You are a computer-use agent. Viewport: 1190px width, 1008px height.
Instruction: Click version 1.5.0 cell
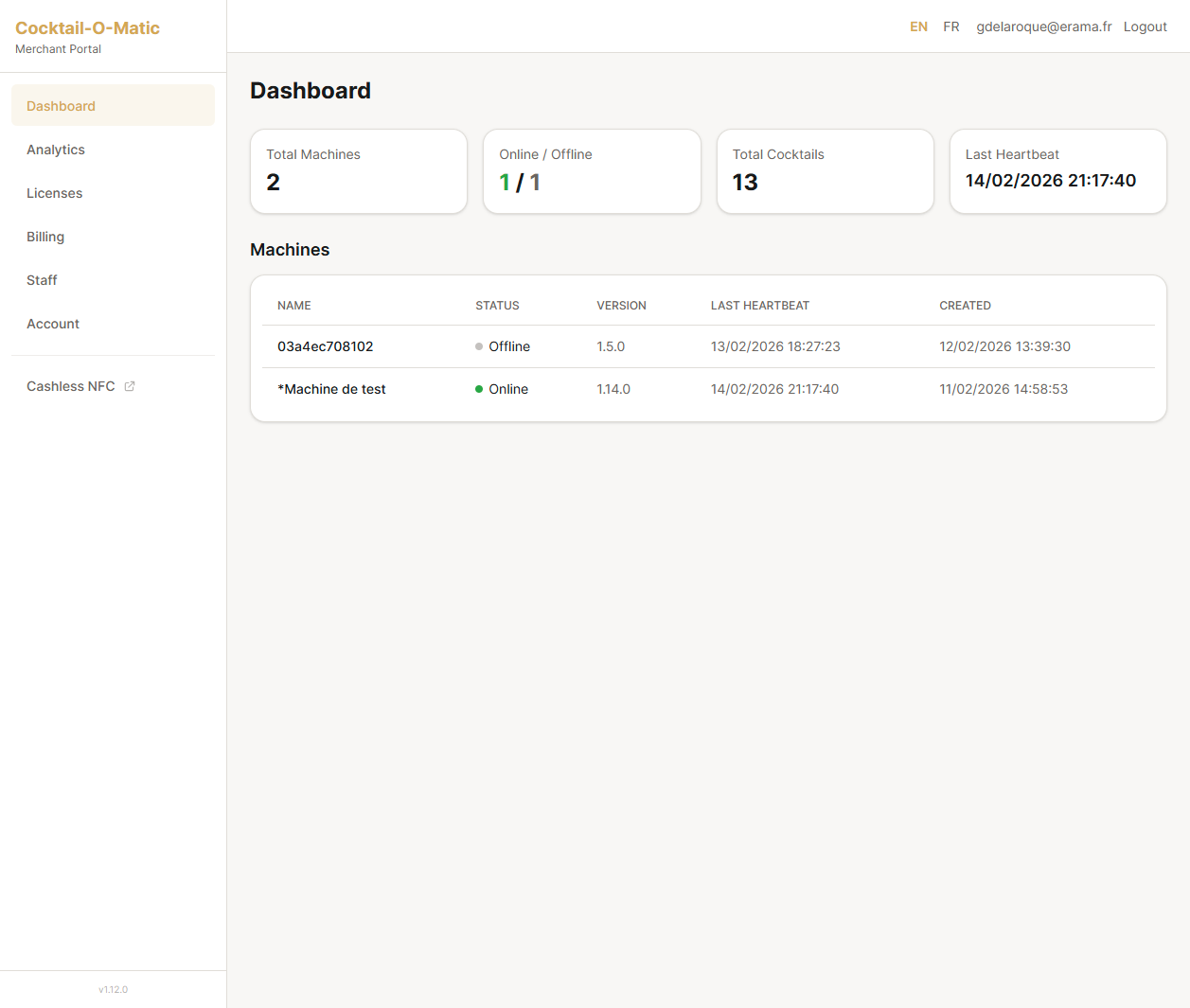click(611, 346)
